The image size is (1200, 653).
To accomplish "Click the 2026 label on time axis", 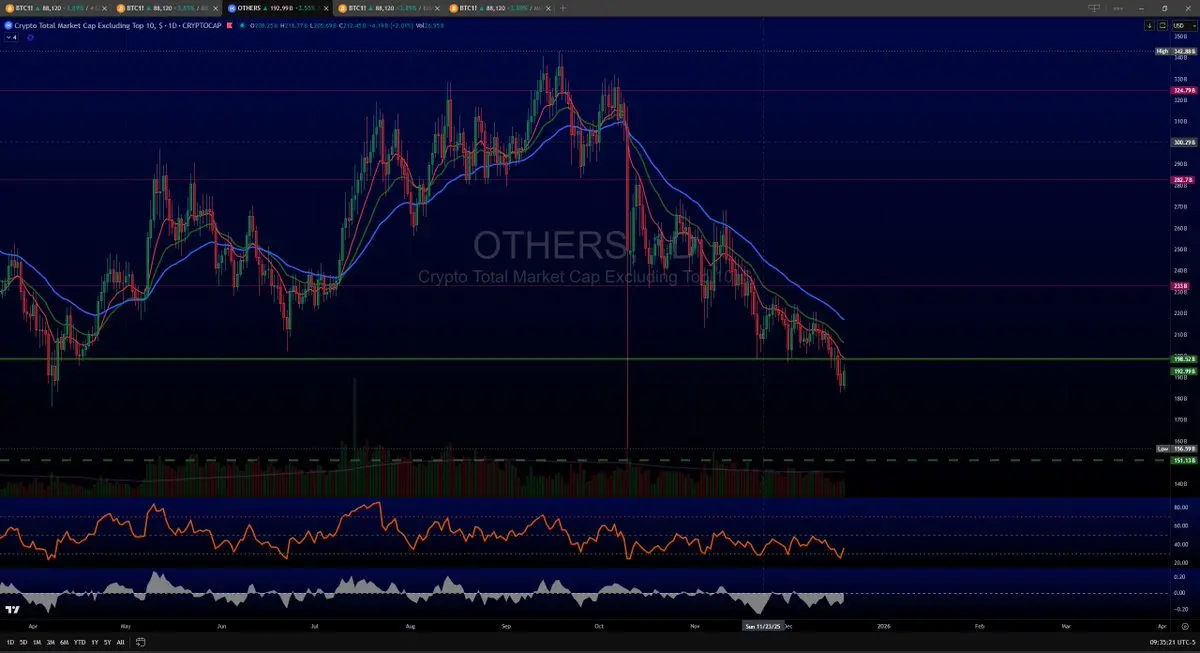I will click(x=883, y=626).
